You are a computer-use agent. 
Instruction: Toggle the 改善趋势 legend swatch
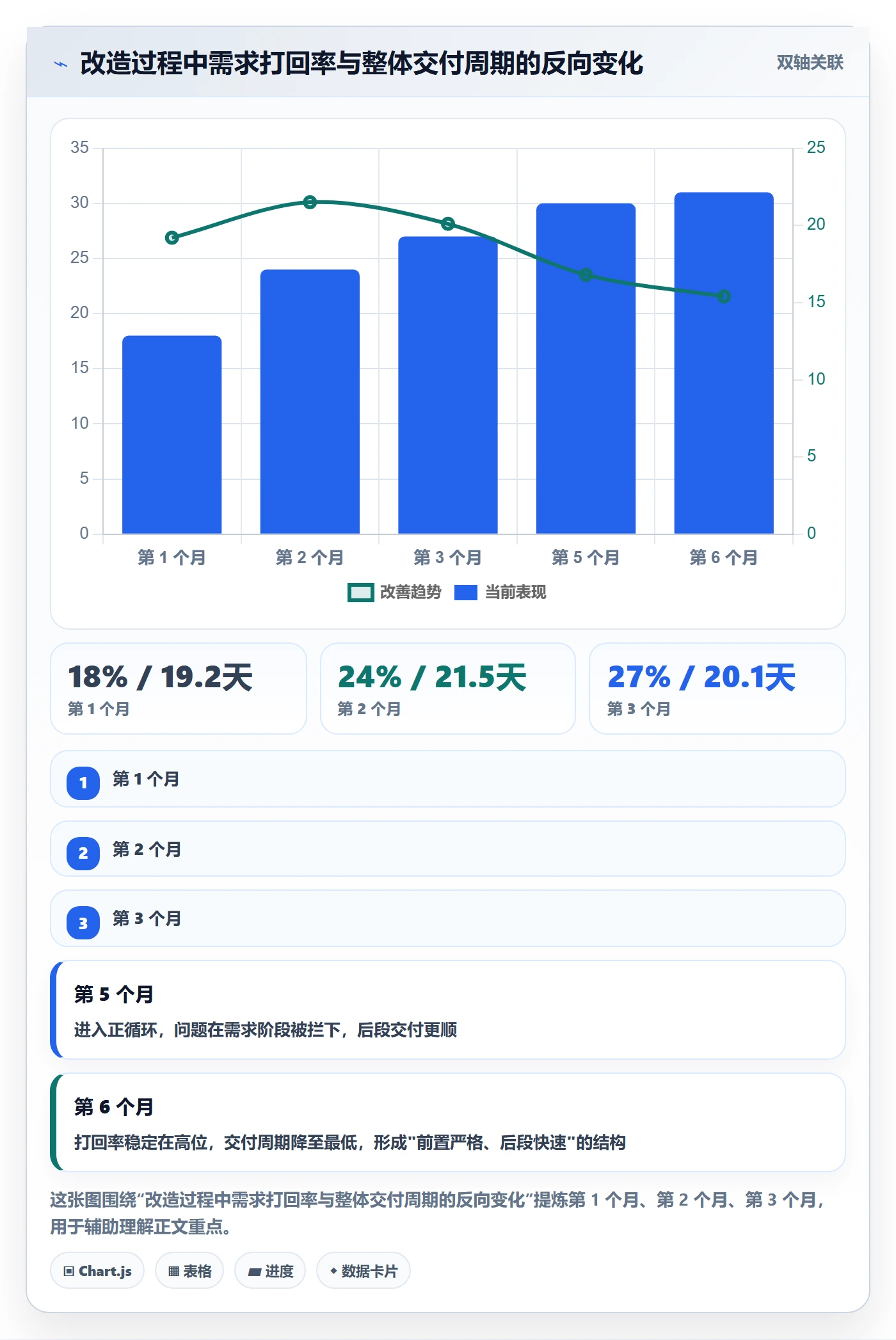pos(361,593)
